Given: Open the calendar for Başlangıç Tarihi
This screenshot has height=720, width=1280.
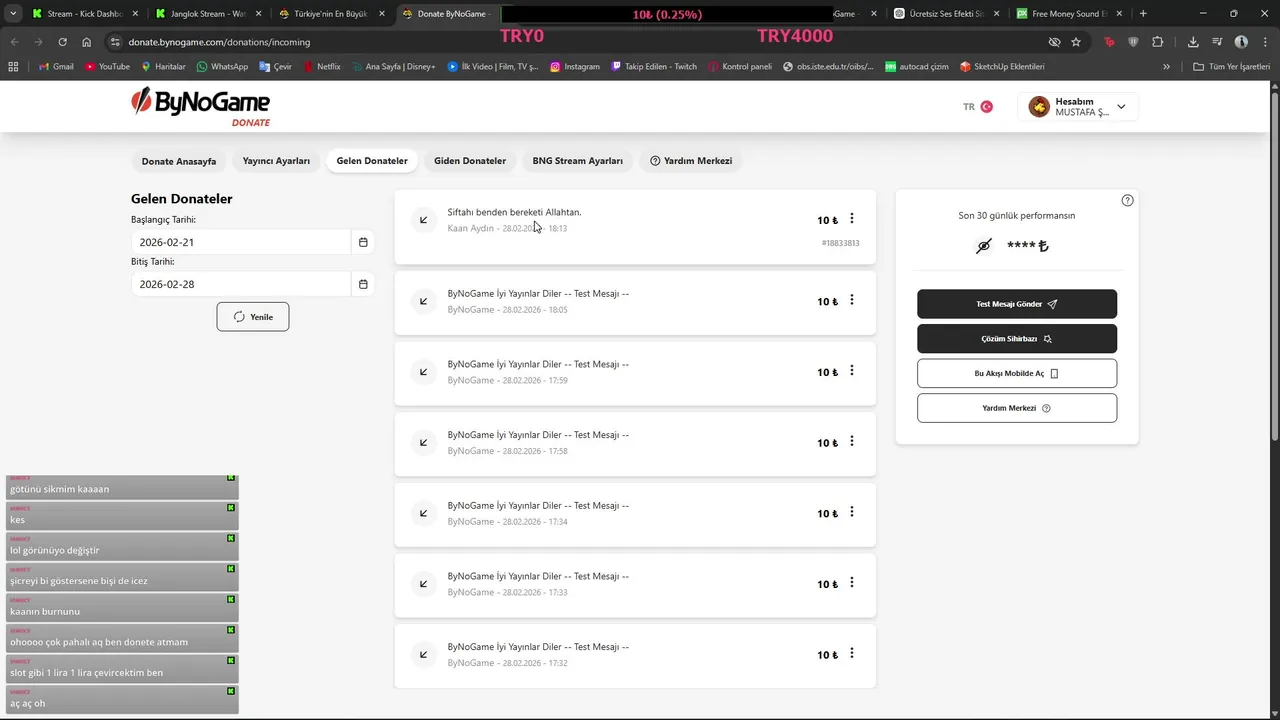Looking at the screenshot, I should click(363, 242).
